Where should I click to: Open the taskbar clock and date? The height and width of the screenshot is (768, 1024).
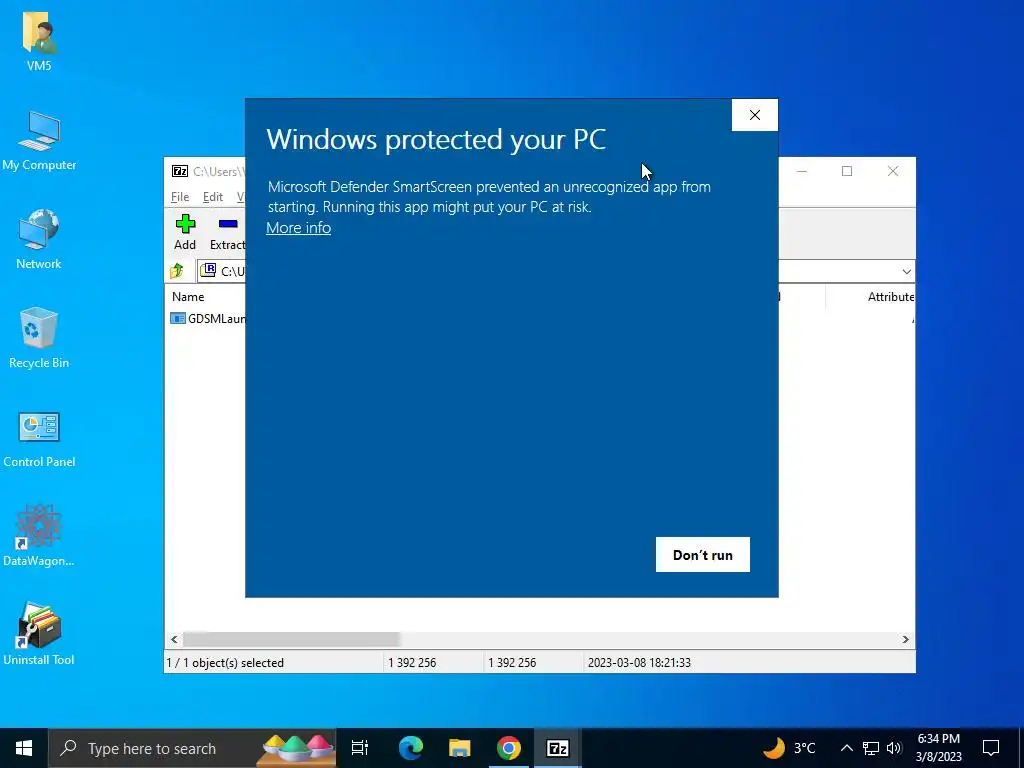(938, 748)
